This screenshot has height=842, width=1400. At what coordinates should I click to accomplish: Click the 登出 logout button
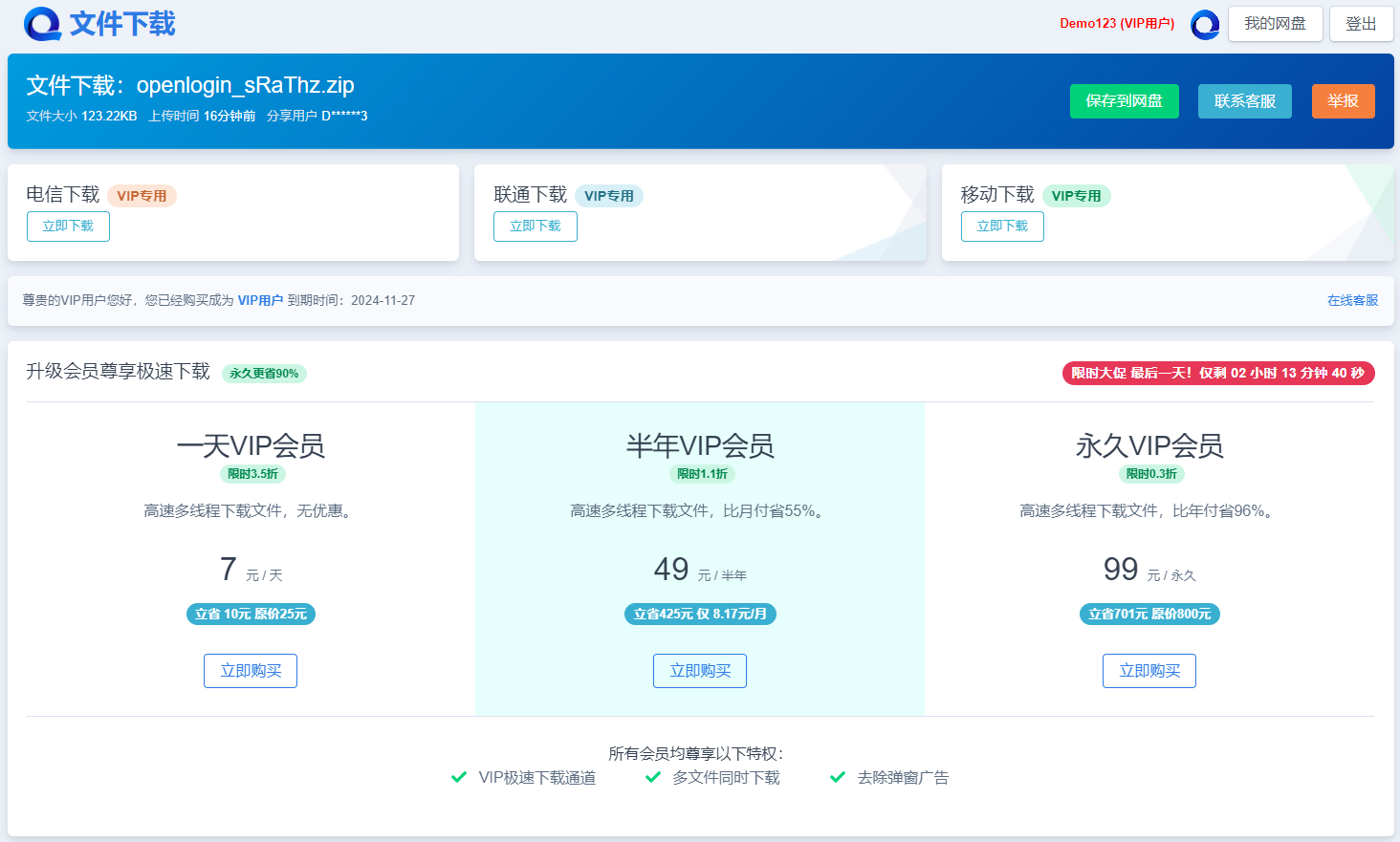pyautogui.click(x=1361, y=24)
